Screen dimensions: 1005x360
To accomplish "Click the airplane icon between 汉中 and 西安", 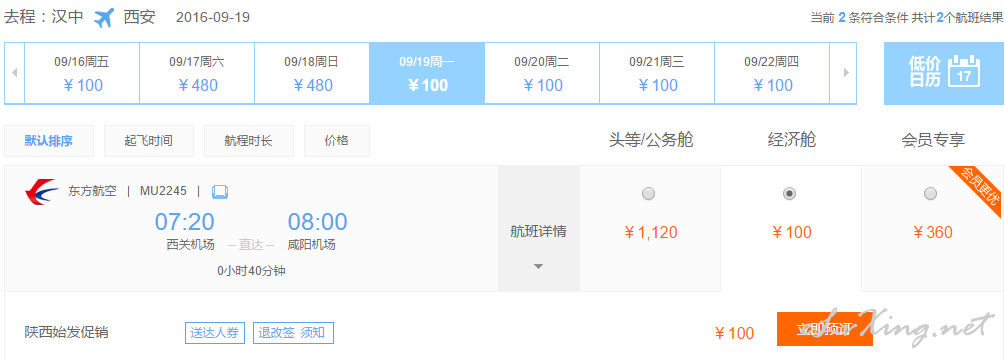I will click(103, 17).
